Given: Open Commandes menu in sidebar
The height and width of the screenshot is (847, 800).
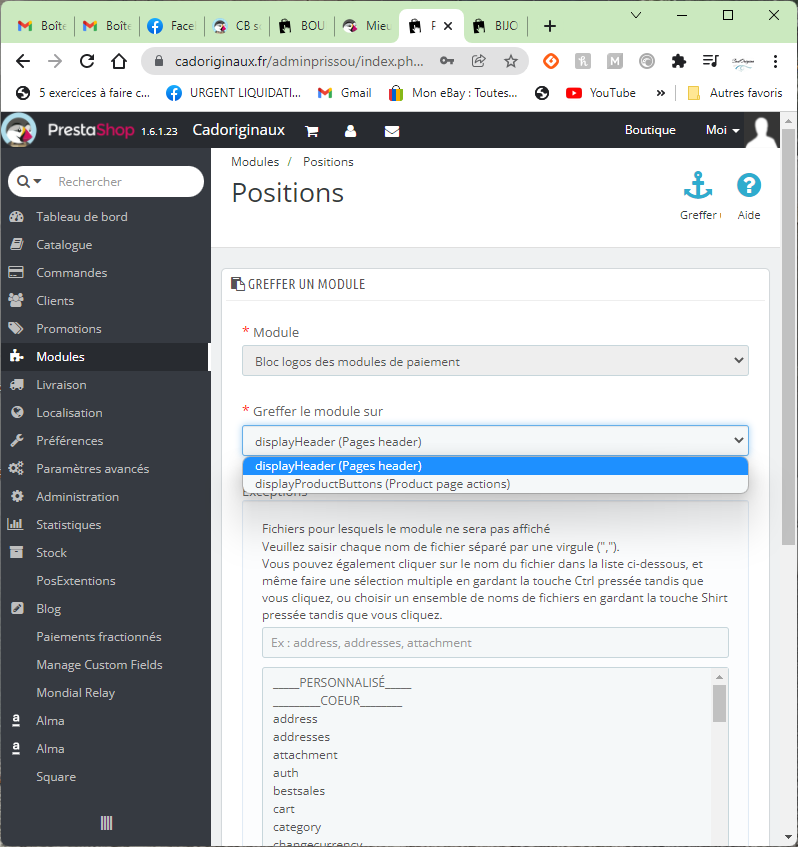Looking at the screenshot, I should point(72,273).
